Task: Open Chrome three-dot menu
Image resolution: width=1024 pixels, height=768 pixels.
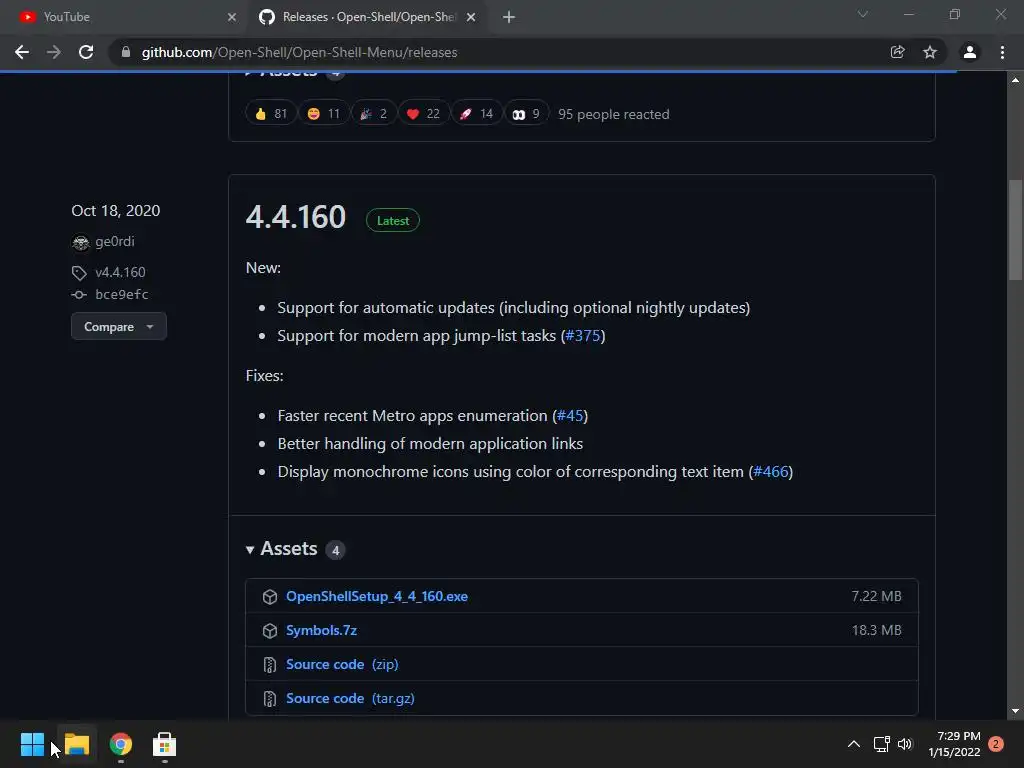Action: coord(1002,52)
